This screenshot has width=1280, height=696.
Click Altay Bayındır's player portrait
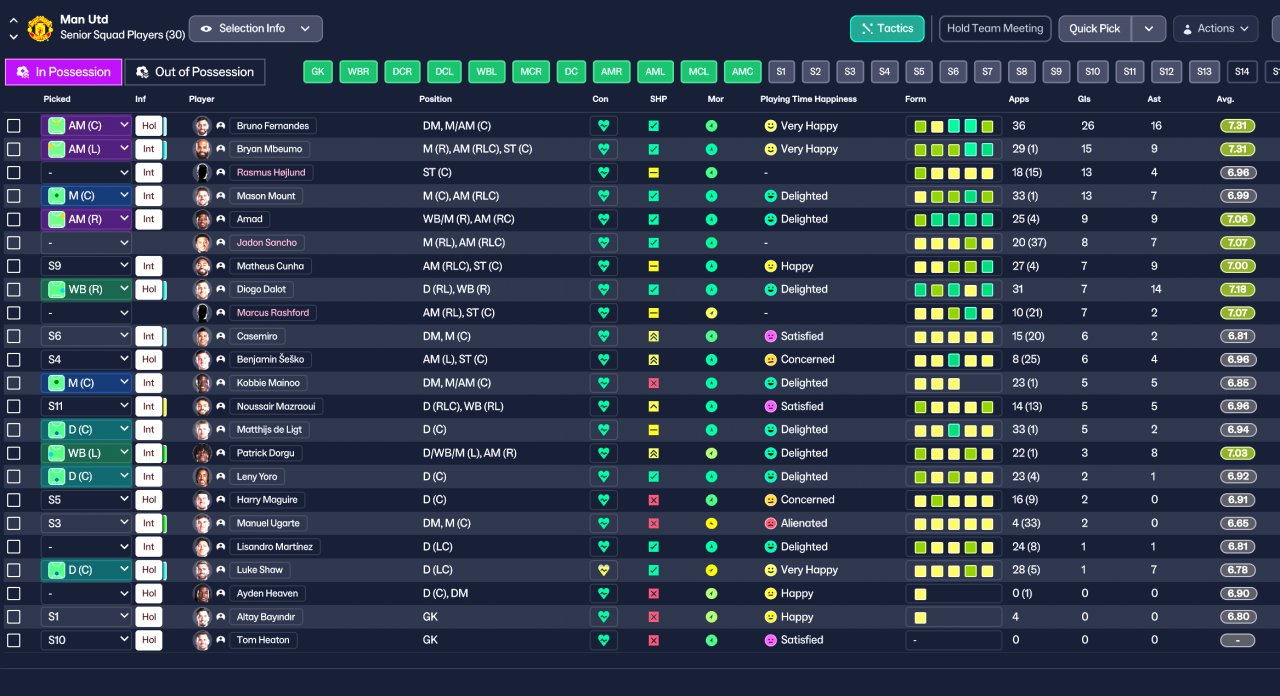click(x=203, y=617)
